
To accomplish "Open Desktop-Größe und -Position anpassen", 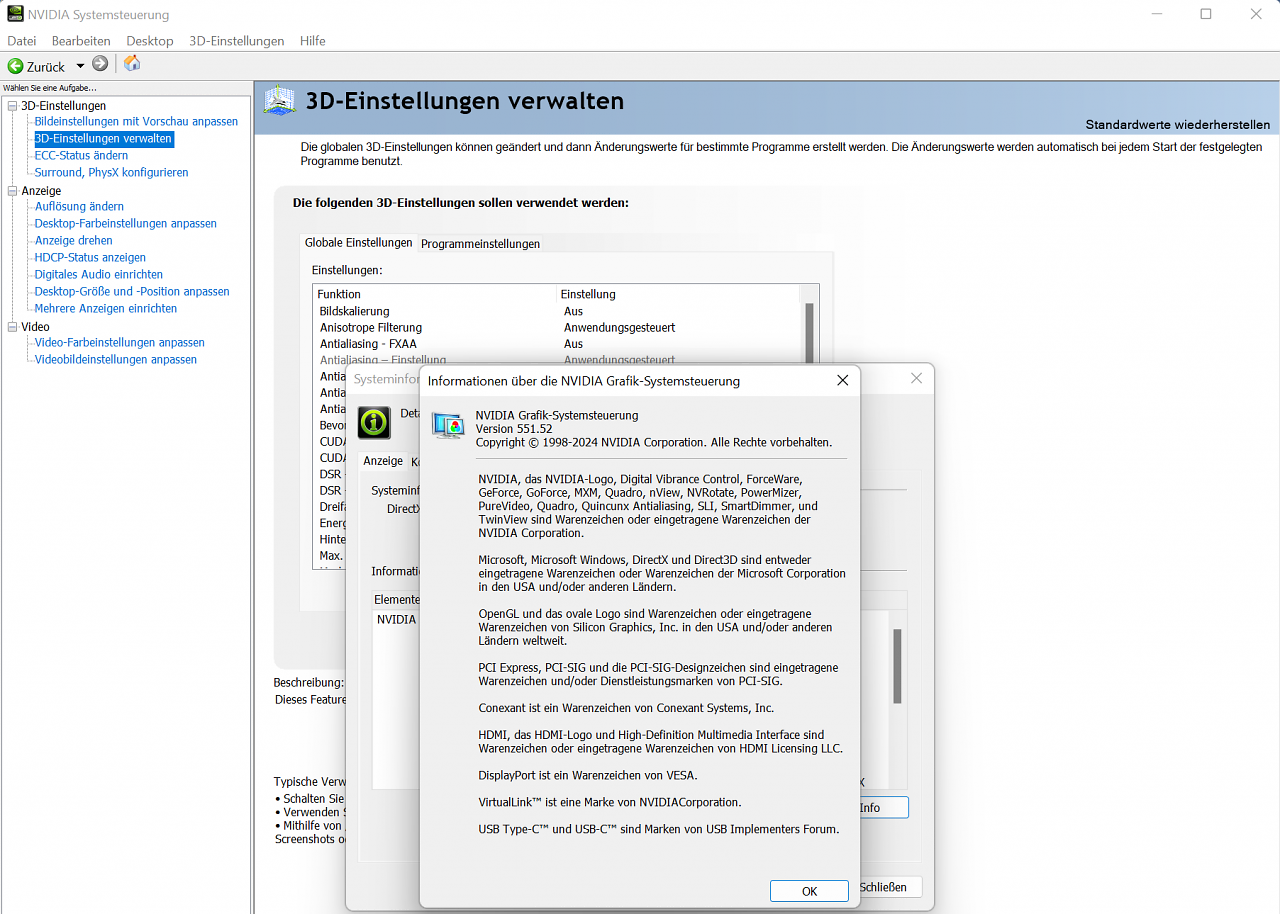I will pyautogui.click(x=132, y=292).
